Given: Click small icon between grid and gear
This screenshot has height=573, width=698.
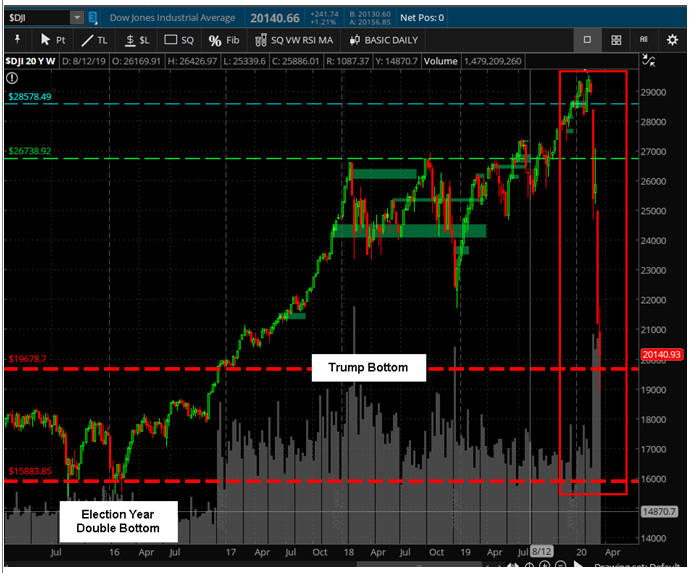Looking at the screenshot, I should tap(644, 40).
